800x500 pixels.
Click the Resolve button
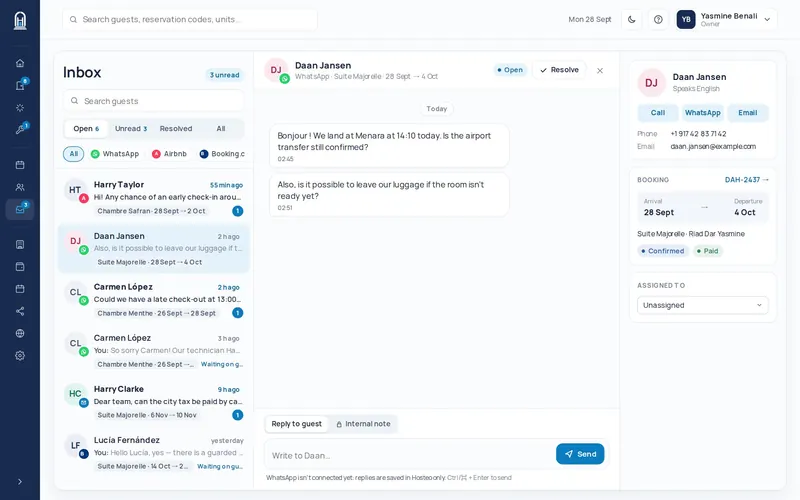pos(559,70)
